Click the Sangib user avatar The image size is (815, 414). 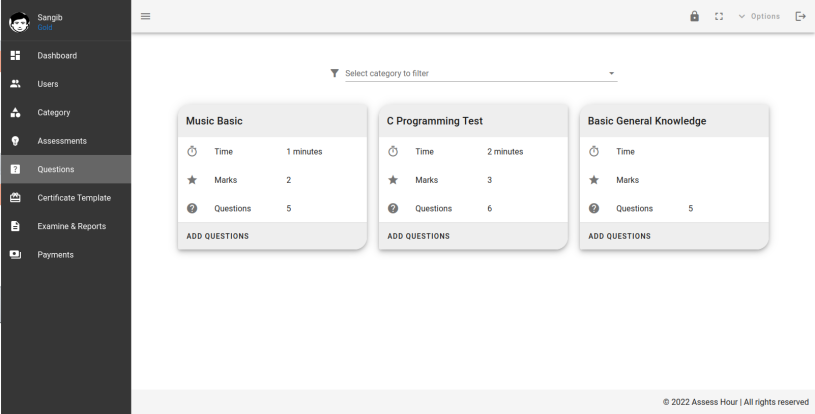[17, 20]
